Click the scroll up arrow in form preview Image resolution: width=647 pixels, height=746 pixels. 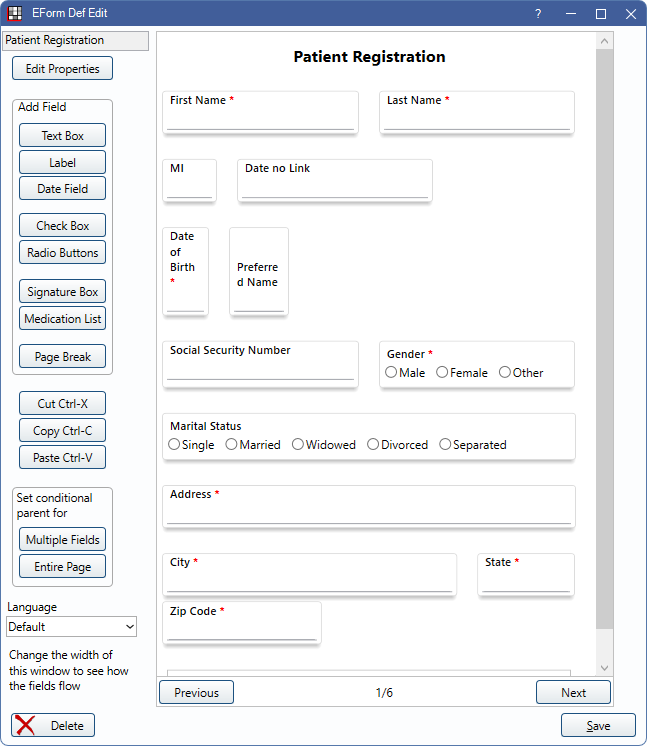tap(604, 41)
